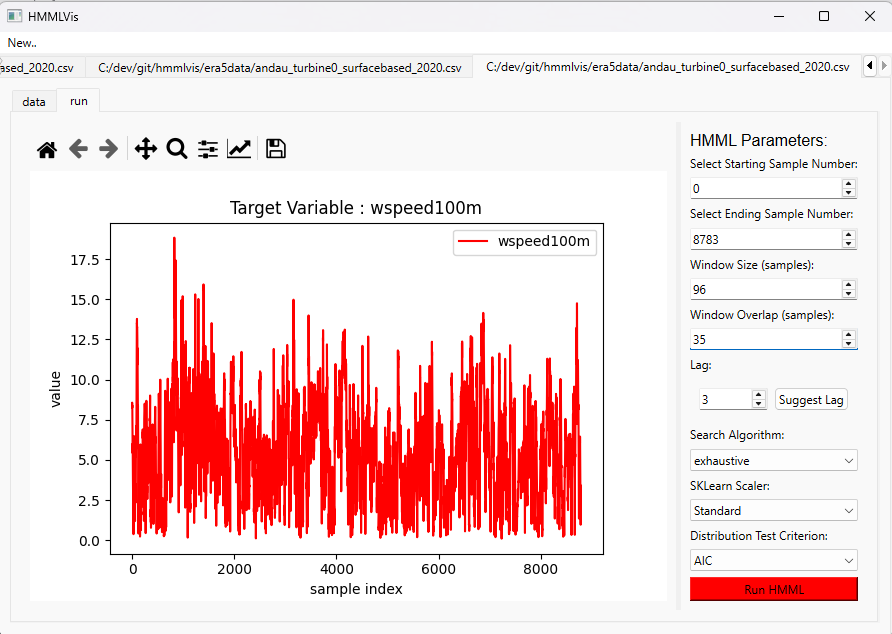Reset plot view with Home icon
Image resolution: width=892 pixels, height=634 pixels.
pyautogui.click(x=47, y=149)
